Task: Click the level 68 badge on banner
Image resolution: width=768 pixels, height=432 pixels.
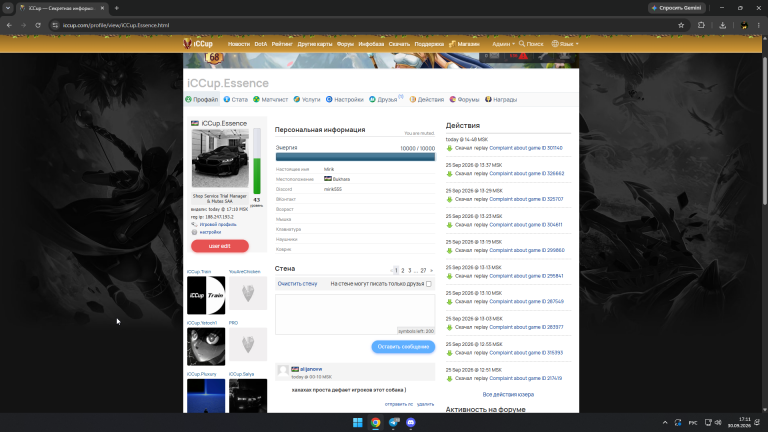Action: (x=214, y=58)
